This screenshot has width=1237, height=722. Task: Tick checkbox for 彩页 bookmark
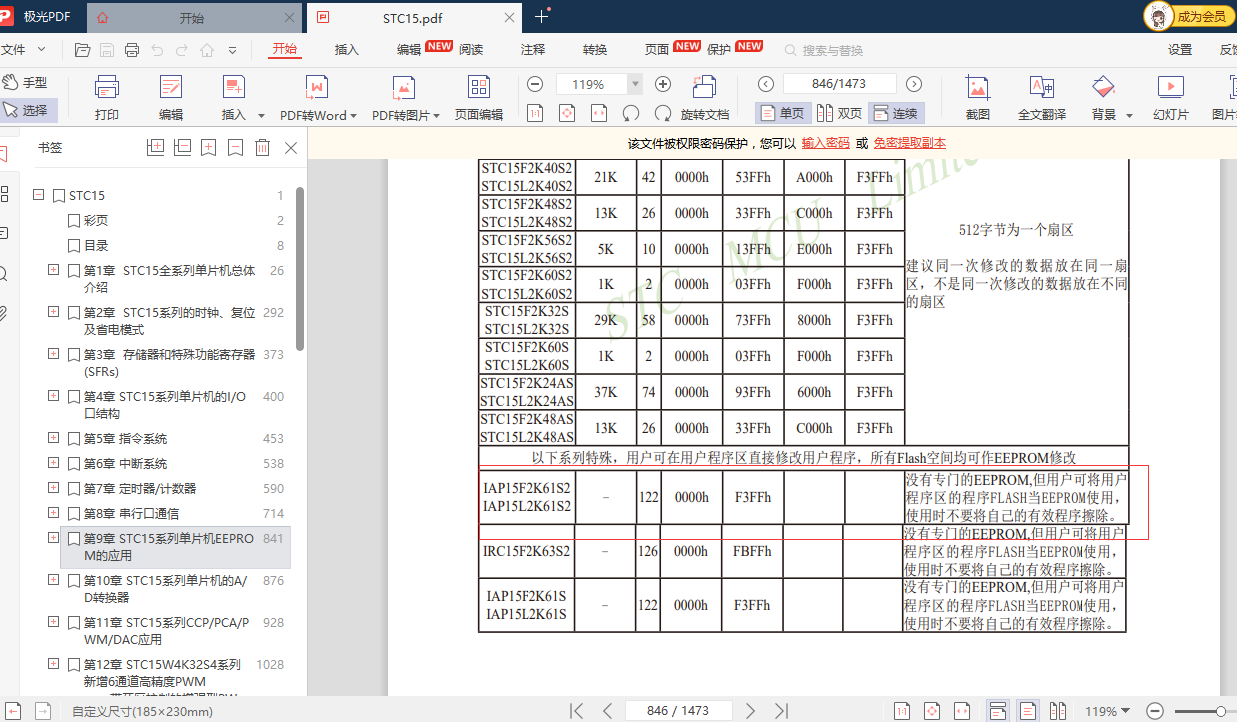click(x=74, y=221)
